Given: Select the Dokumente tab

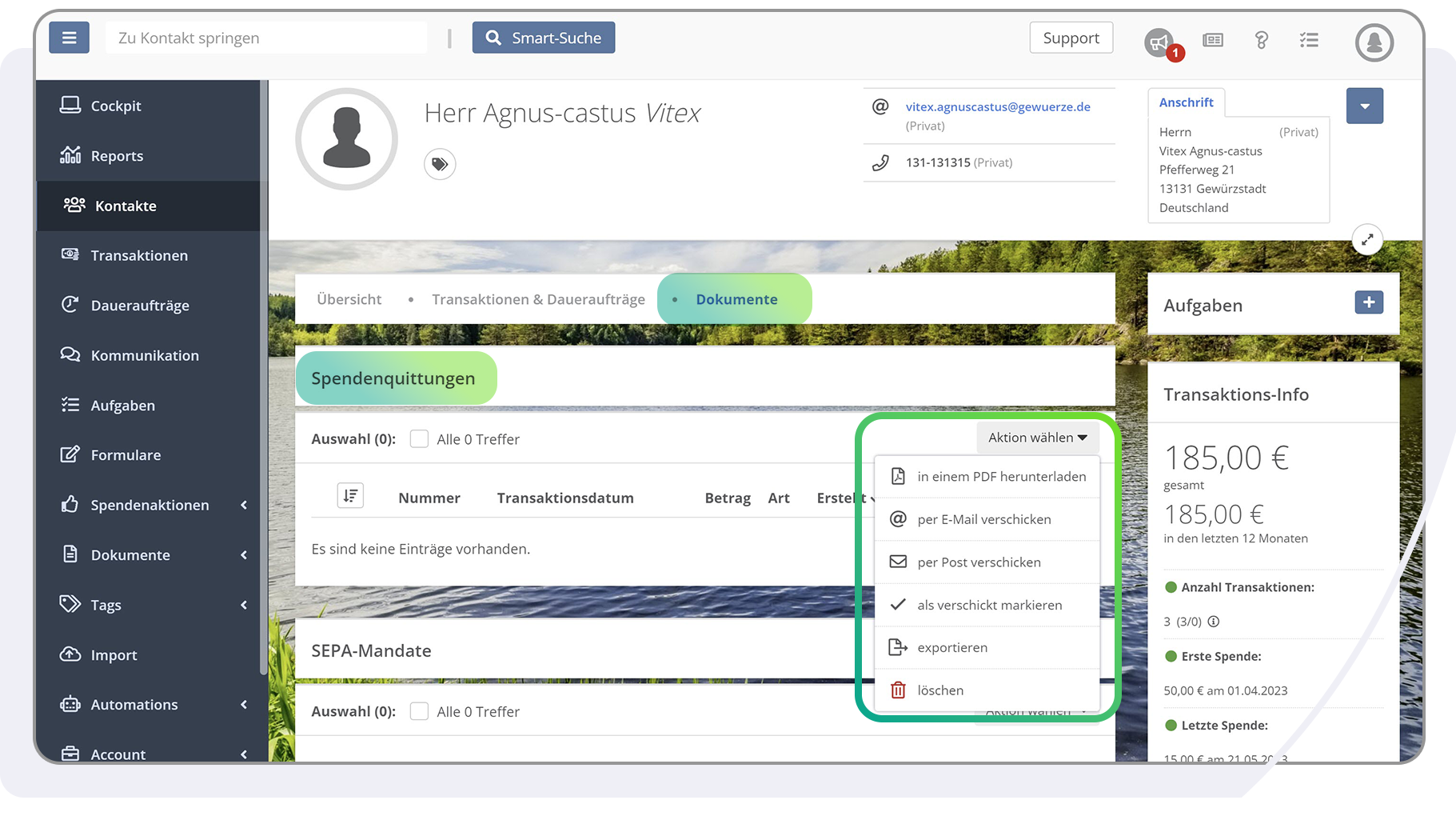Looking at the screenshot, I should coord(736,299).
